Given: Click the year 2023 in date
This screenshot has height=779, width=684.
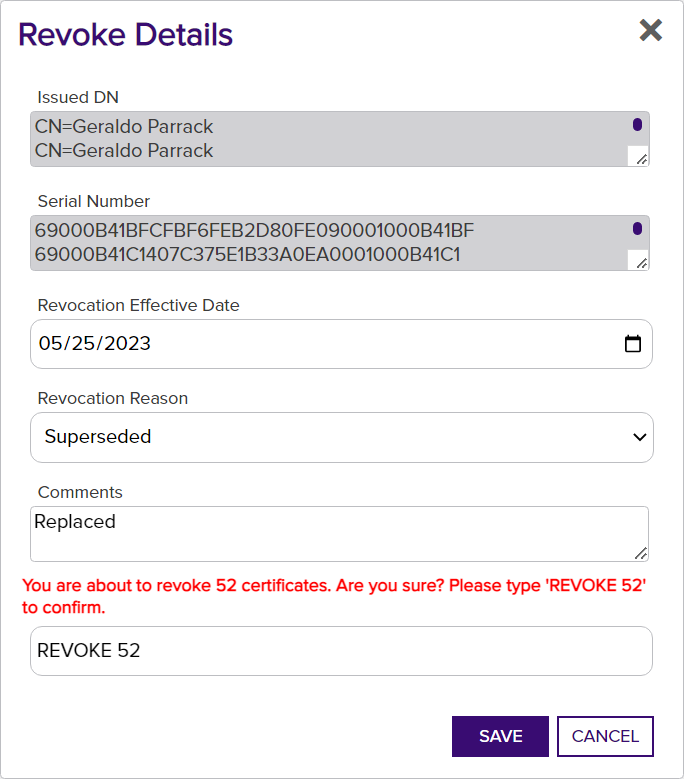Looking at the screenshot, I should click(x=127, y=343).
